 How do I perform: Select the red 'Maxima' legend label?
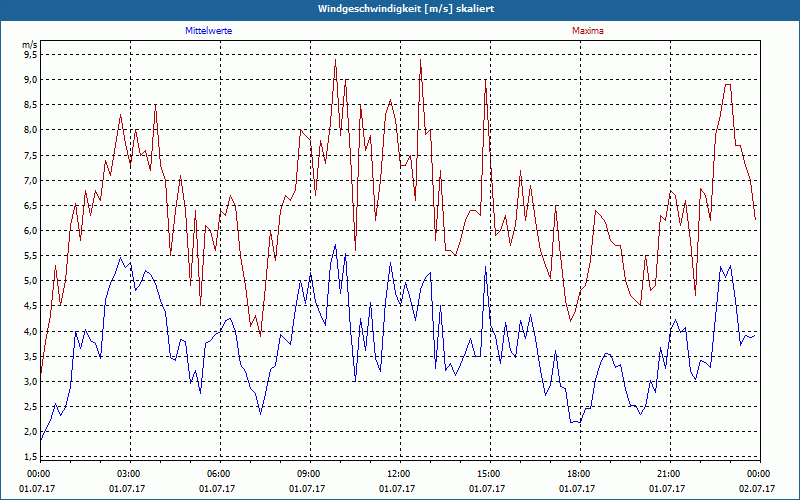(588, 31)
